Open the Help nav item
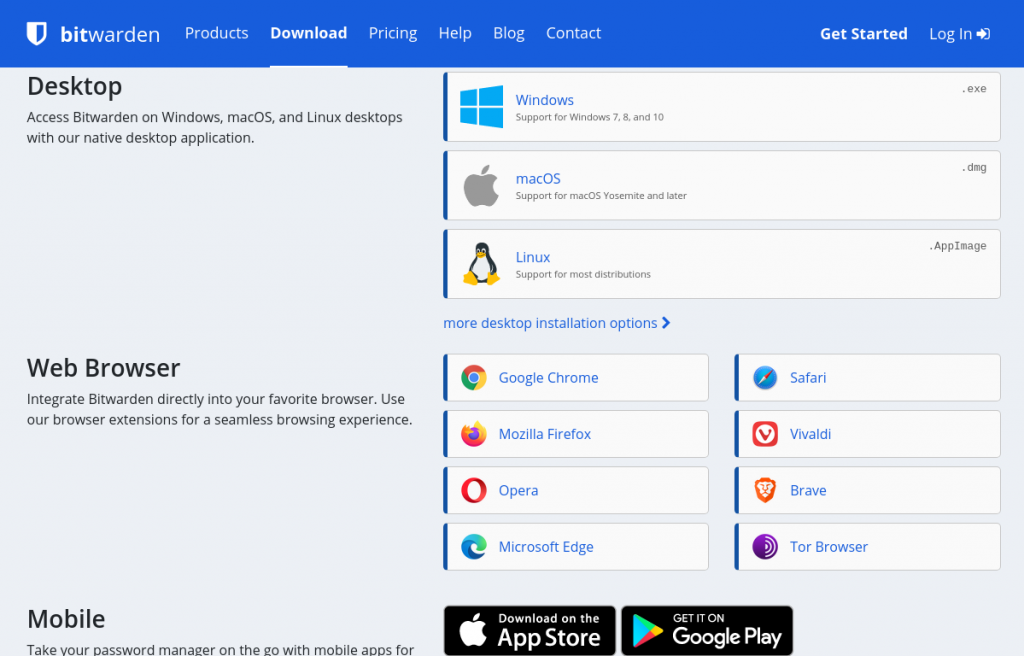This screenshot has width=1024, height=656. [455, 33]
